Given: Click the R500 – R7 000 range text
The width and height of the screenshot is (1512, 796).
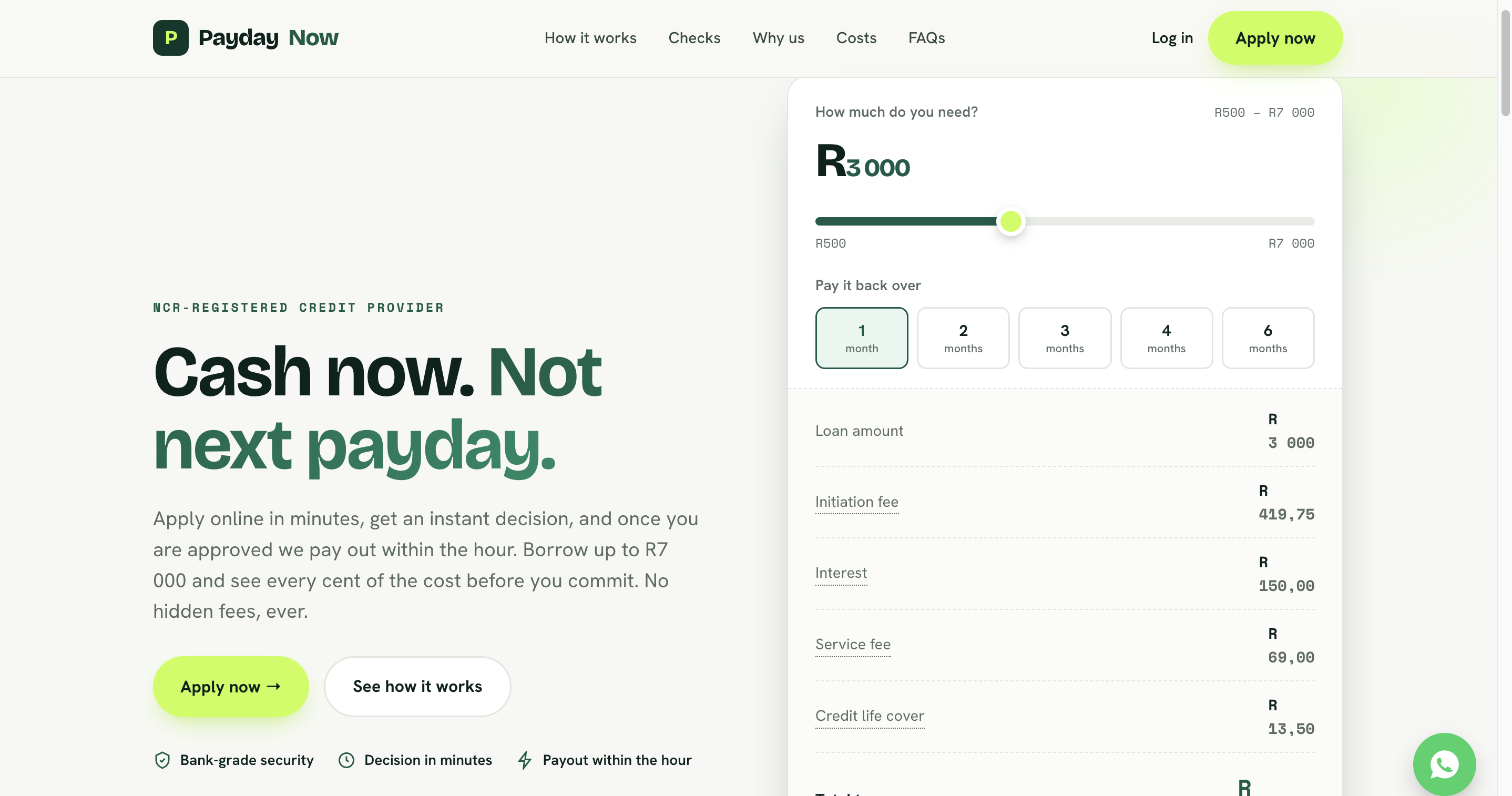Looking at the screenshot, I should [1264, 113].
